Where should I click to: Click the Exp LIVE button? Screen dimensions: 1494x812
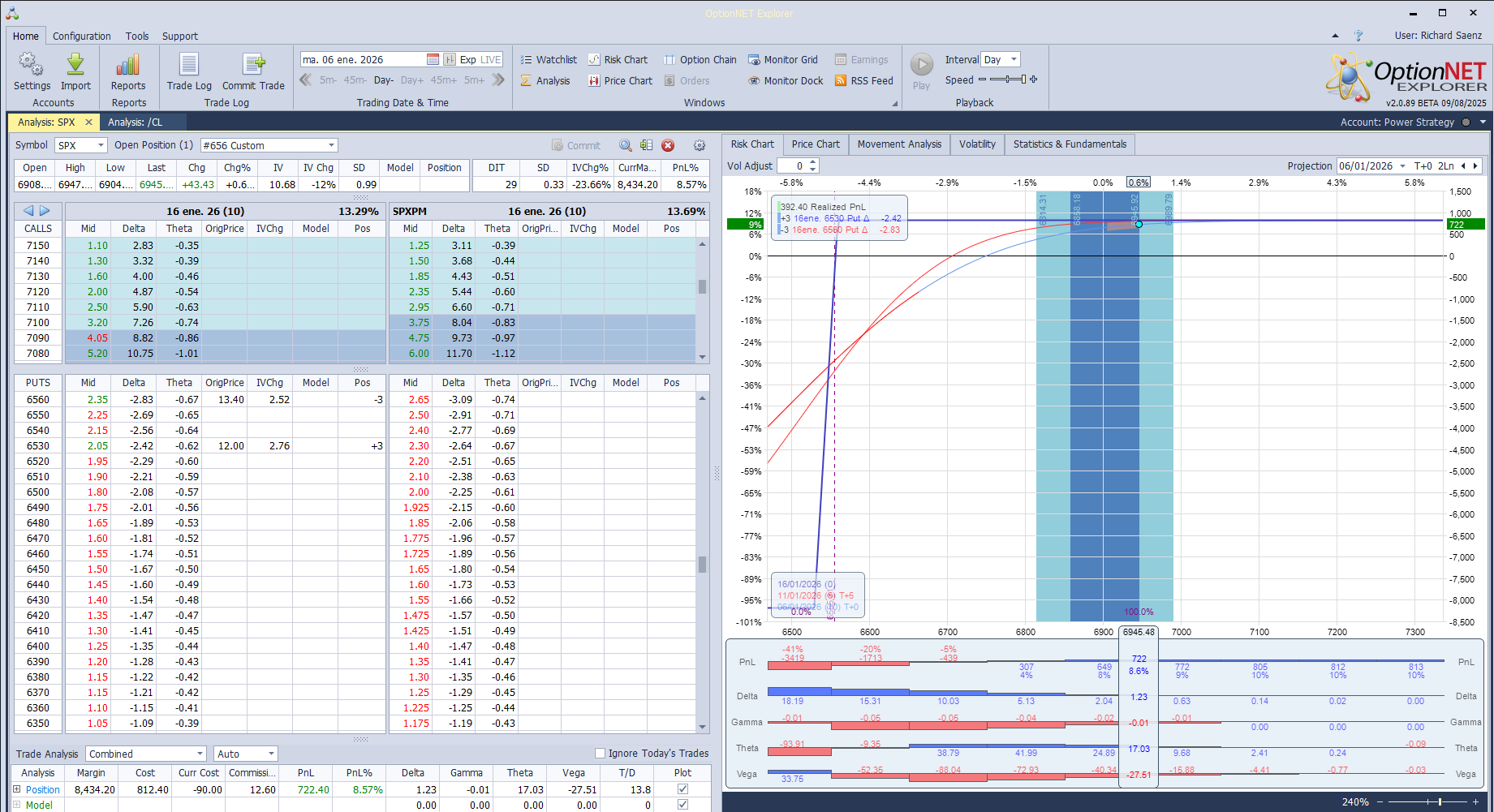480,60
